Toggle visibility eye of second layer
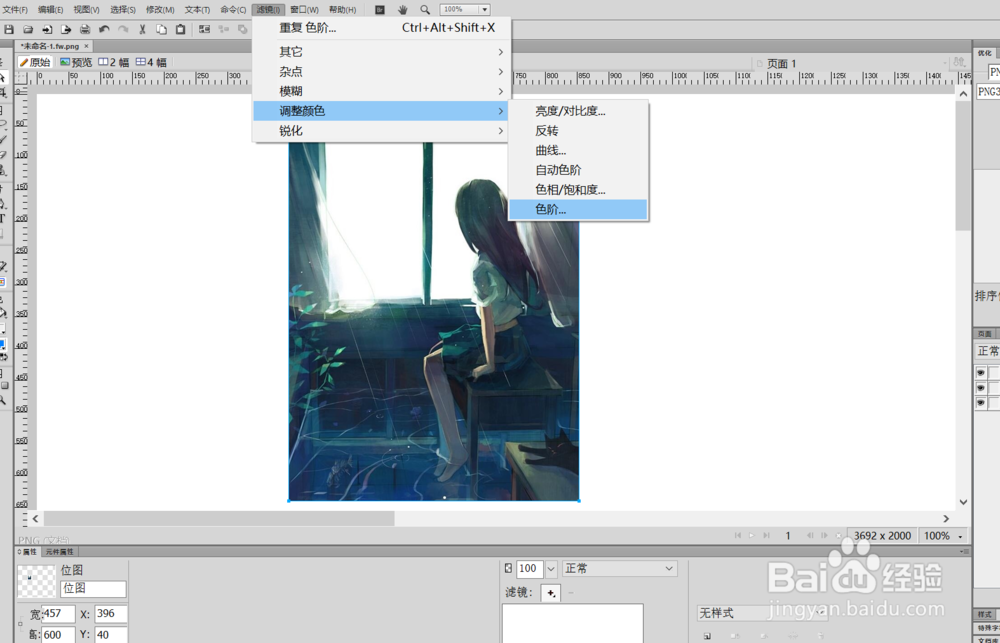Image resolution: width=1000 pixels, height=643 pixels. [981, 388]
